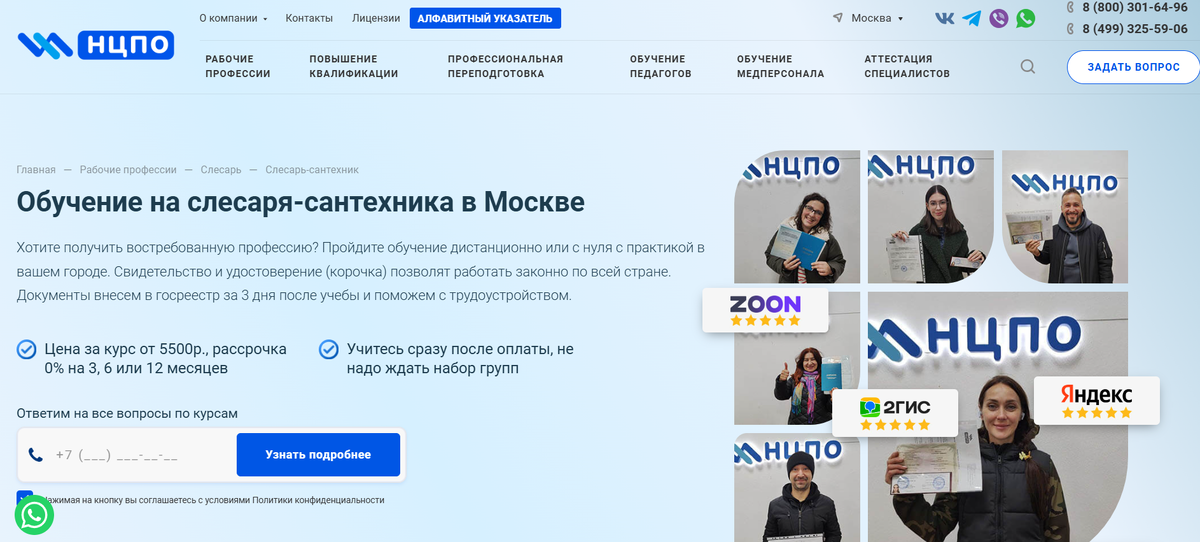
Task: Open the Аттестация специалистов menu
Action: tap(907, 67)
